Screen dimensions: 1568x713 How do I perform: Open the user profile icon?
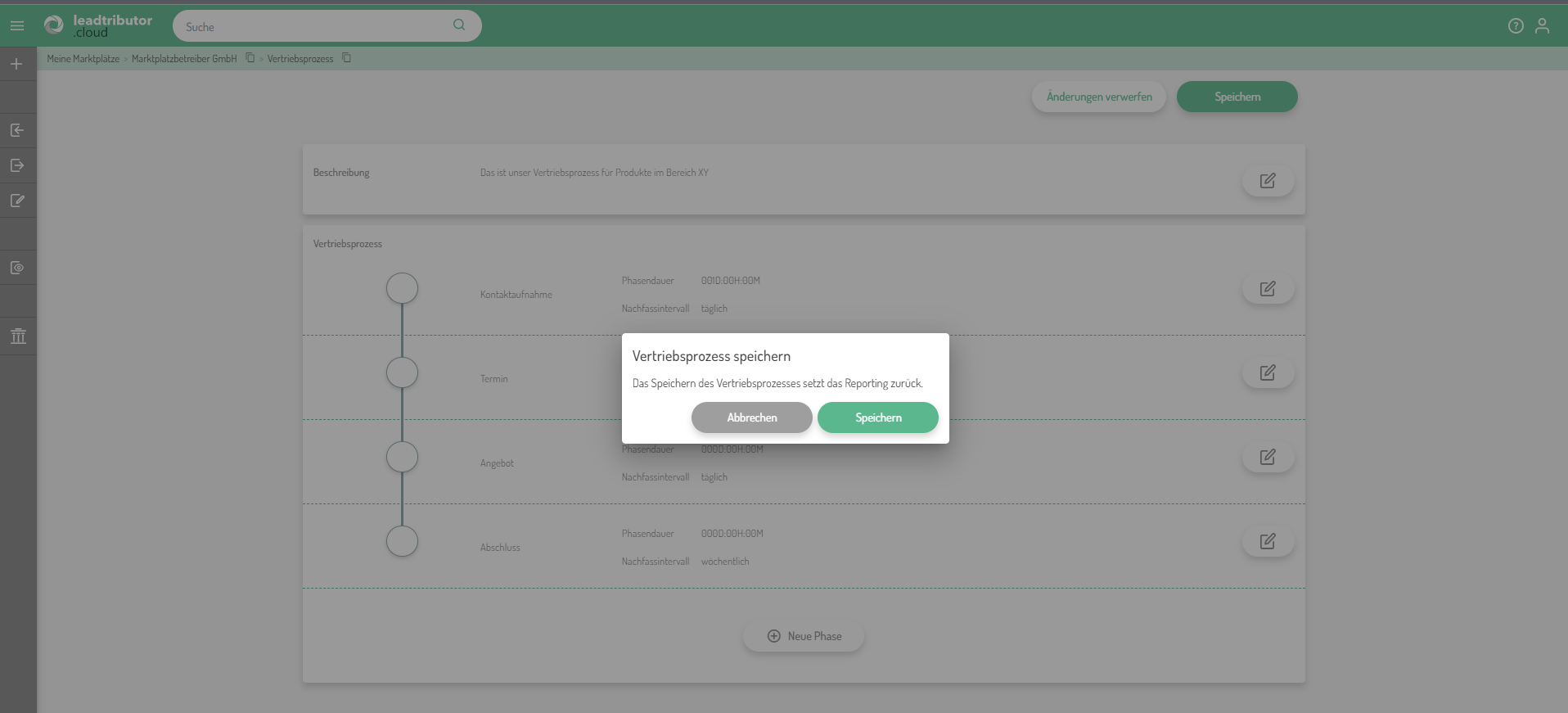pos(1542,26)
